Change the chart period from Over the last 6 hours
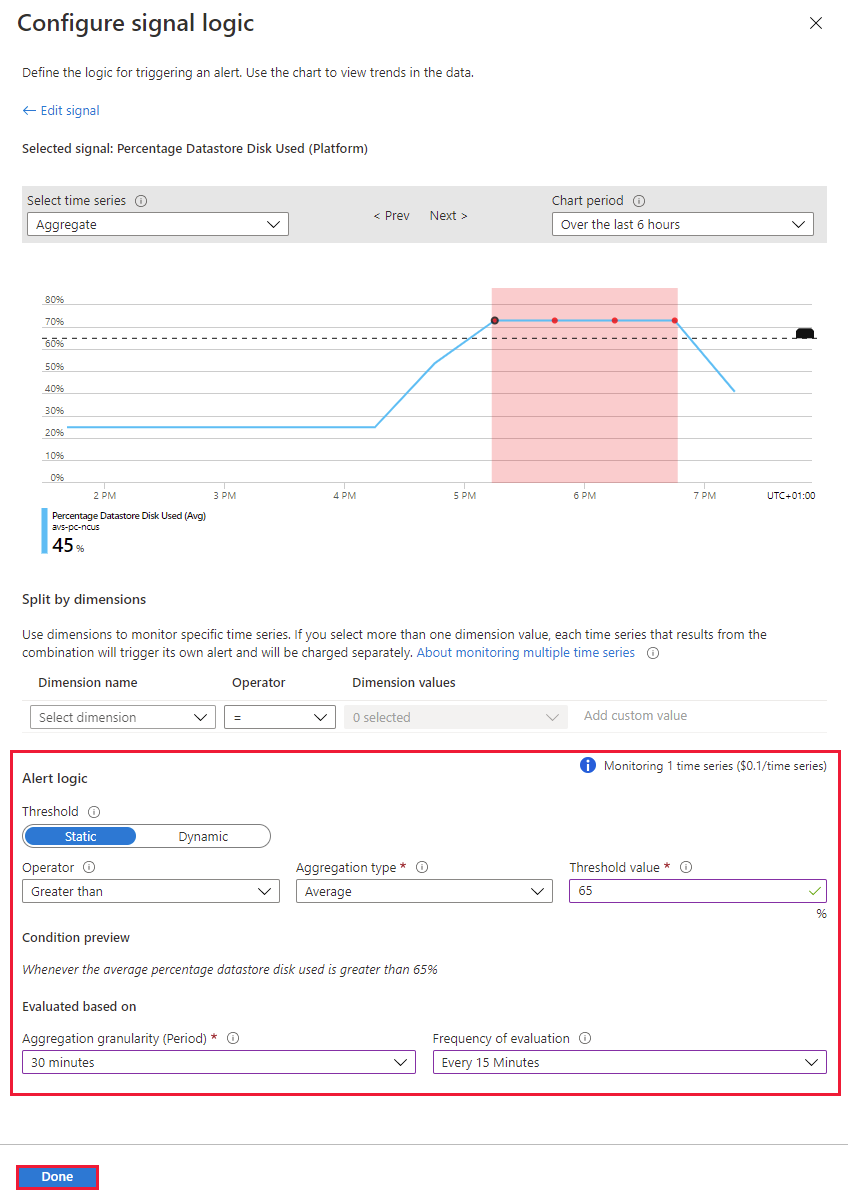This screenshot has height=1199, width=851. (682, 224)
